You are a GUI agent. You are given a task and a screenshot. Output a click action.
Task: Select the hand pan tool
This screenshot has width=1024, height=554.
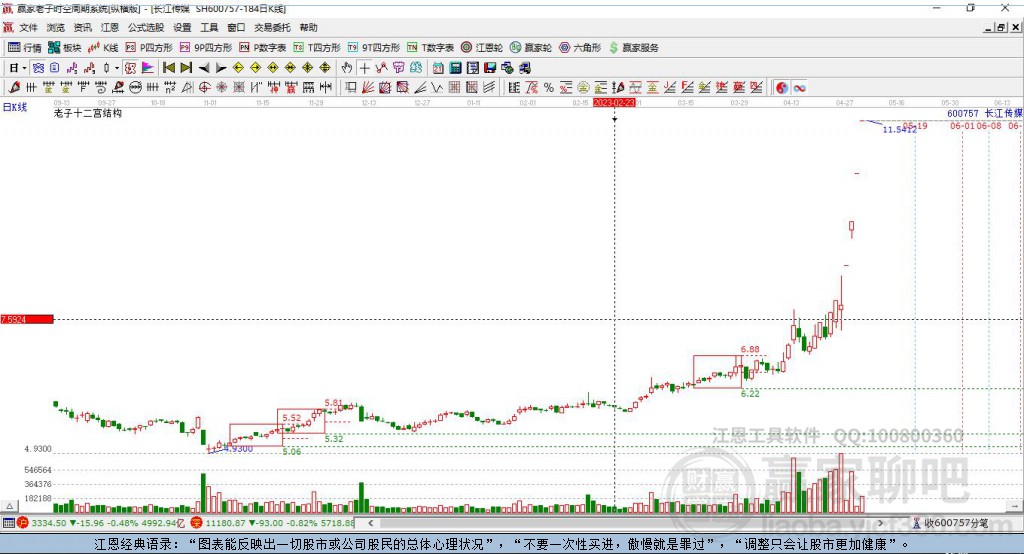coord(347,68)
